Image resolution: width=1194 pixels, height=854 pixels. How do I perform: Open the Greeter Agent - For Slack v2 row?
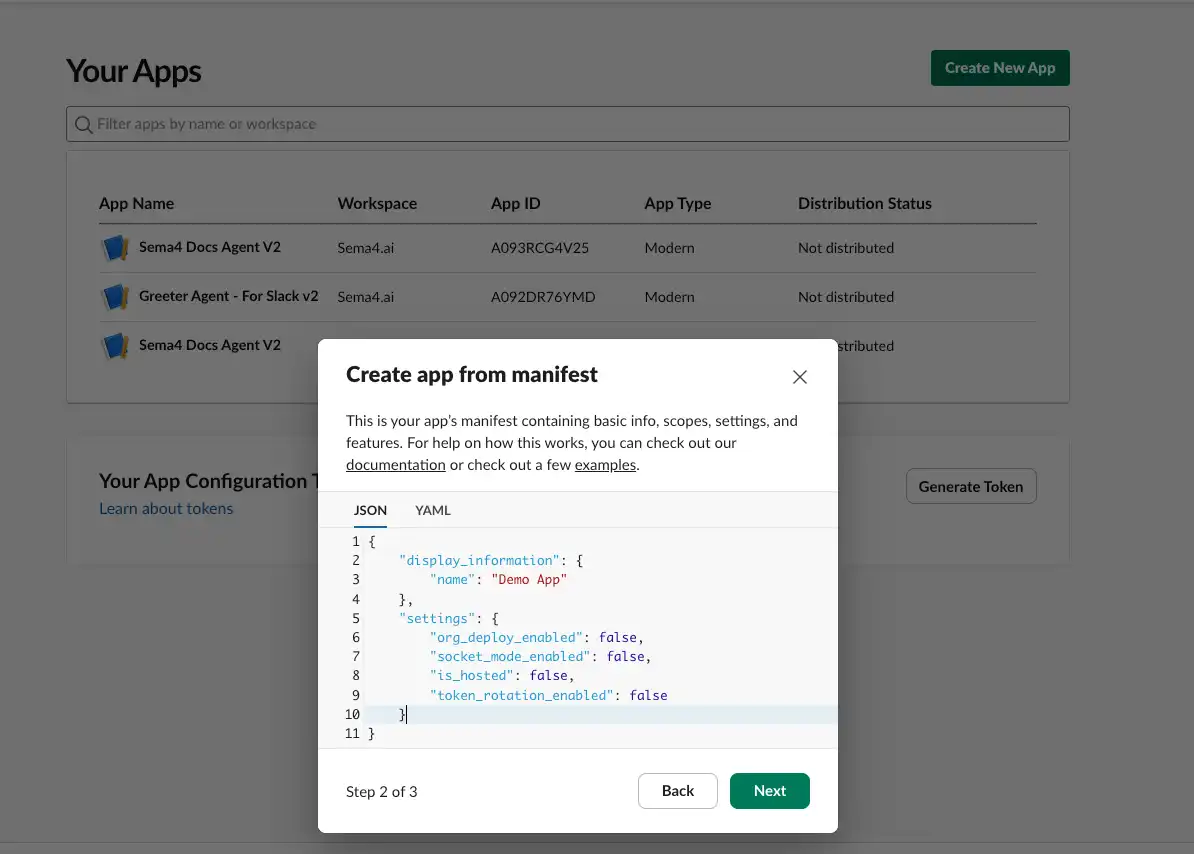(x=228, y=296)
